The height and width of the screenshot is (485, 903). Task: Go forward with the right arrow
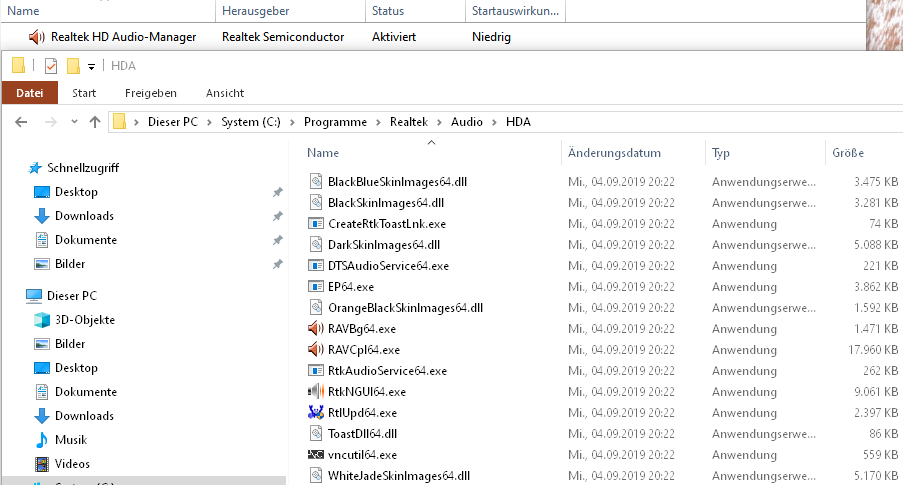(x=51, y=122)
